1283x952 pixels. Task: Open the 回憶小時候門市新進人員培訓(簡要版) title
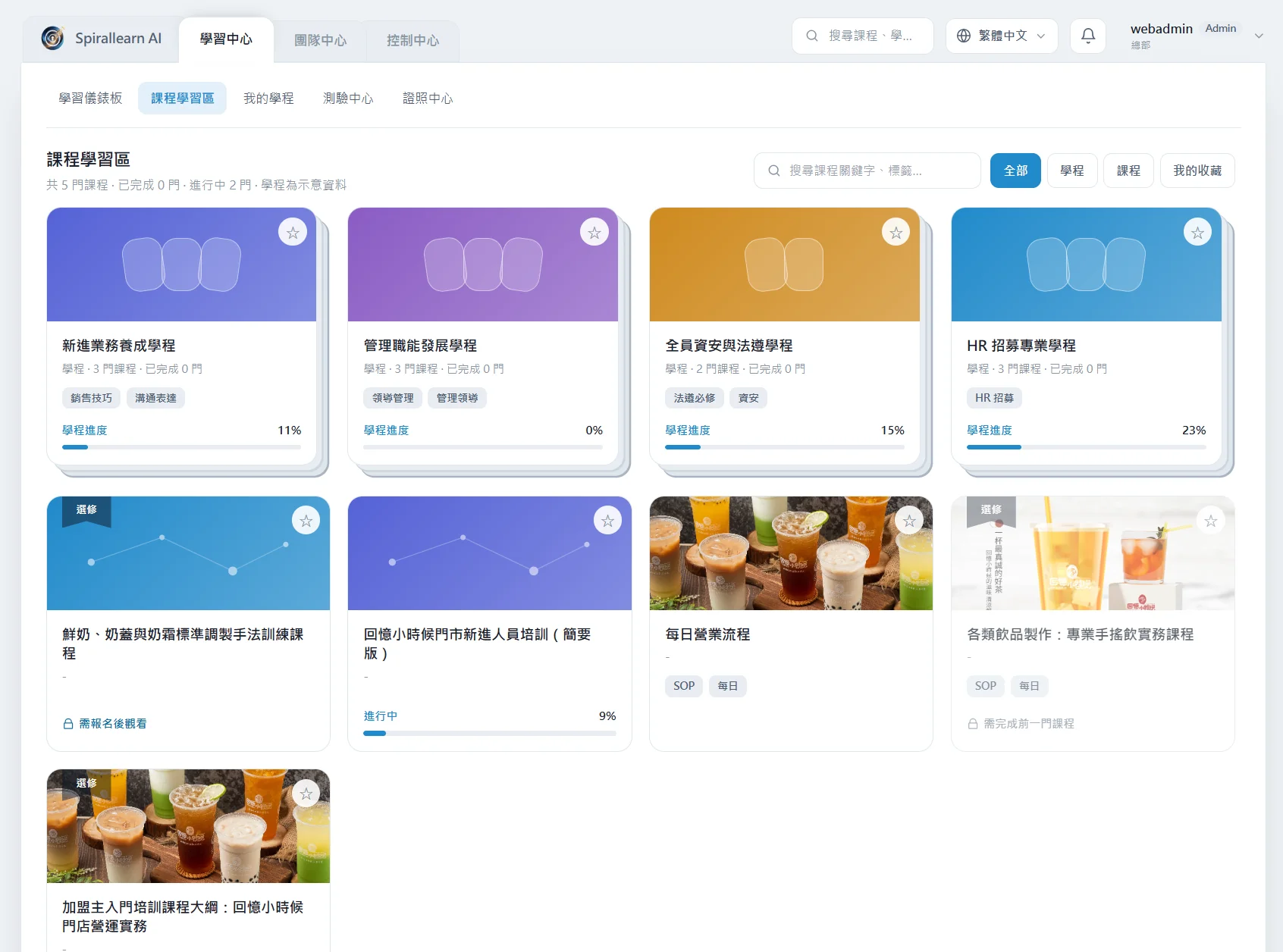(x=477, y=644)
